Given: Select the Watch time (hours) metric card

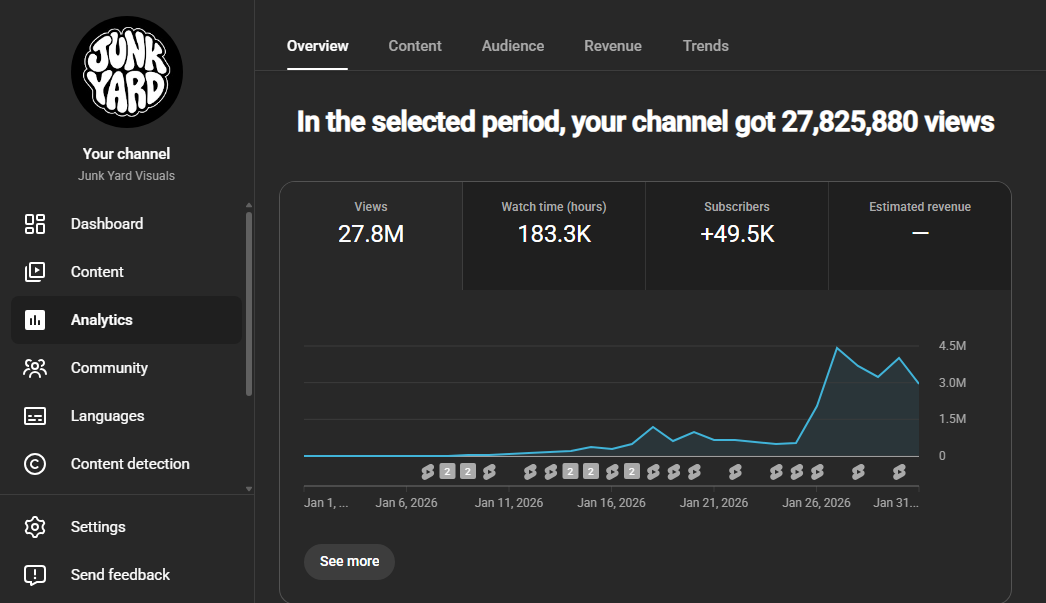Looking at the screenshot, I should tap(554, 236).
